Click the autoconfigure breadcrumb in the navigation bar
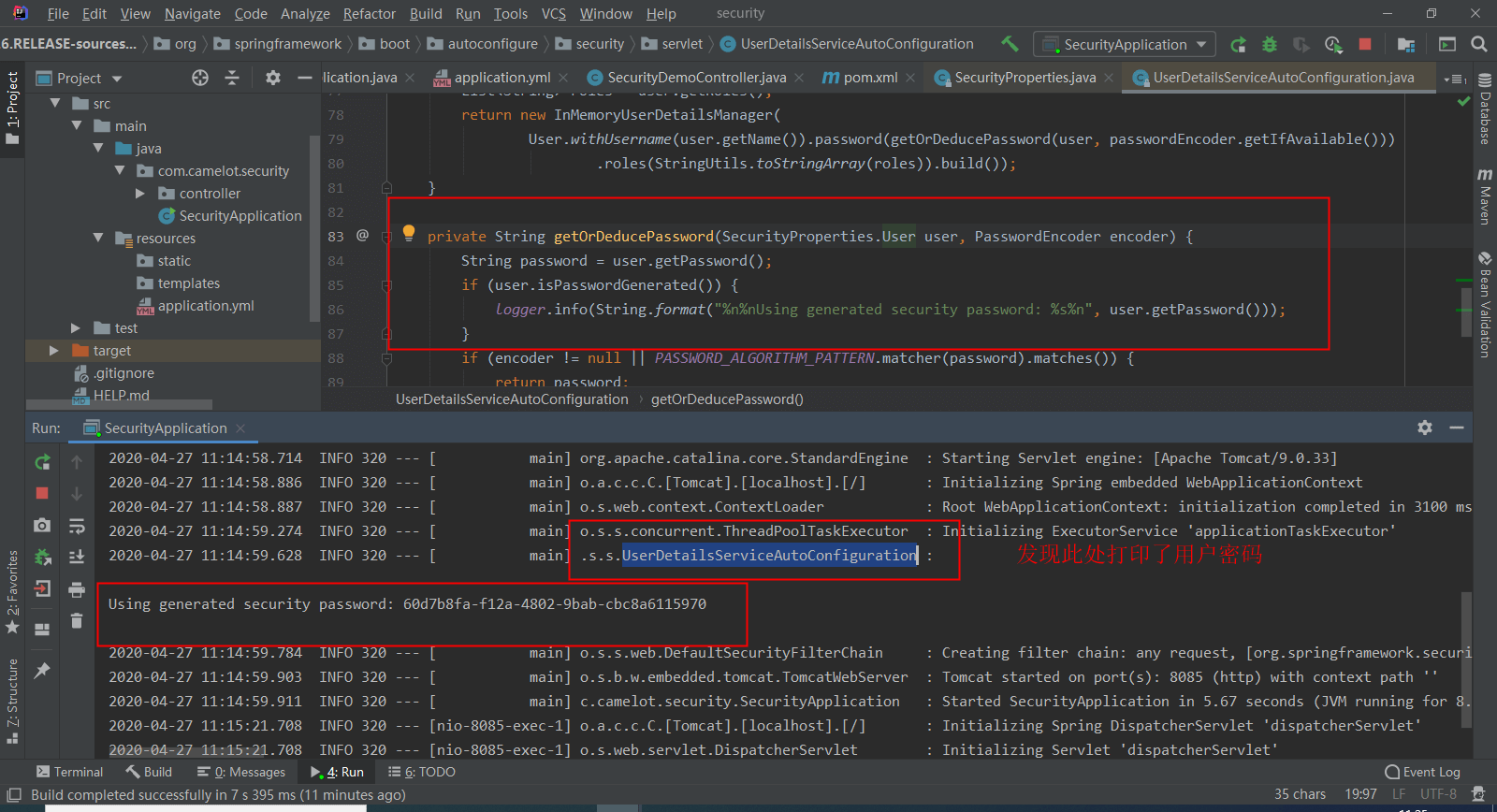Screen dimensions: 1497x812 (x=492, y=44)
